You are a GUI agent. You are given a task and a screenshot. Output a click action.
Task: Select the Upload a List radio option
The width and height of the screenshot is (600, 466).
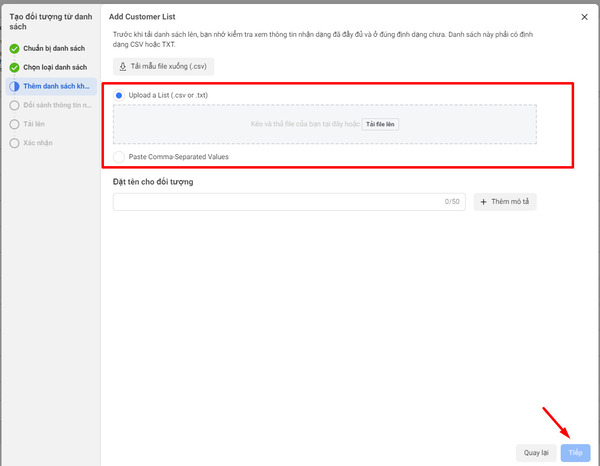tap(120, 95)
